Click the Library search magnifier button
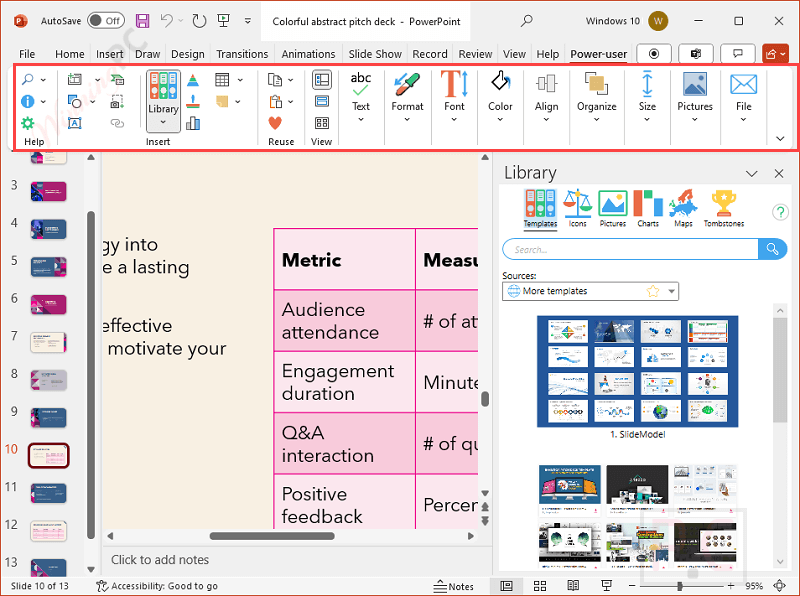Screen dimensions: 800x596 pos(773,249)
